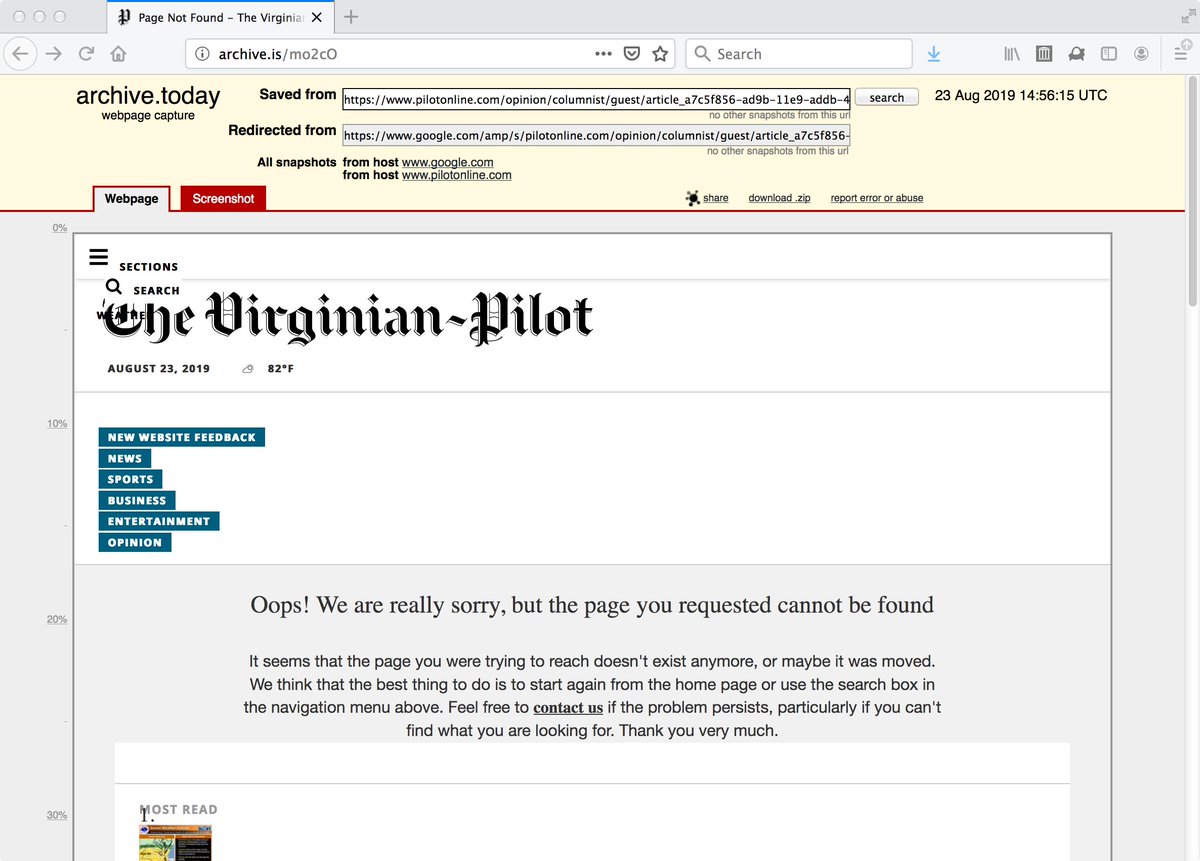Select the Page Not Found browser tab
This screenshot has width=1200, height=861.
222,17
